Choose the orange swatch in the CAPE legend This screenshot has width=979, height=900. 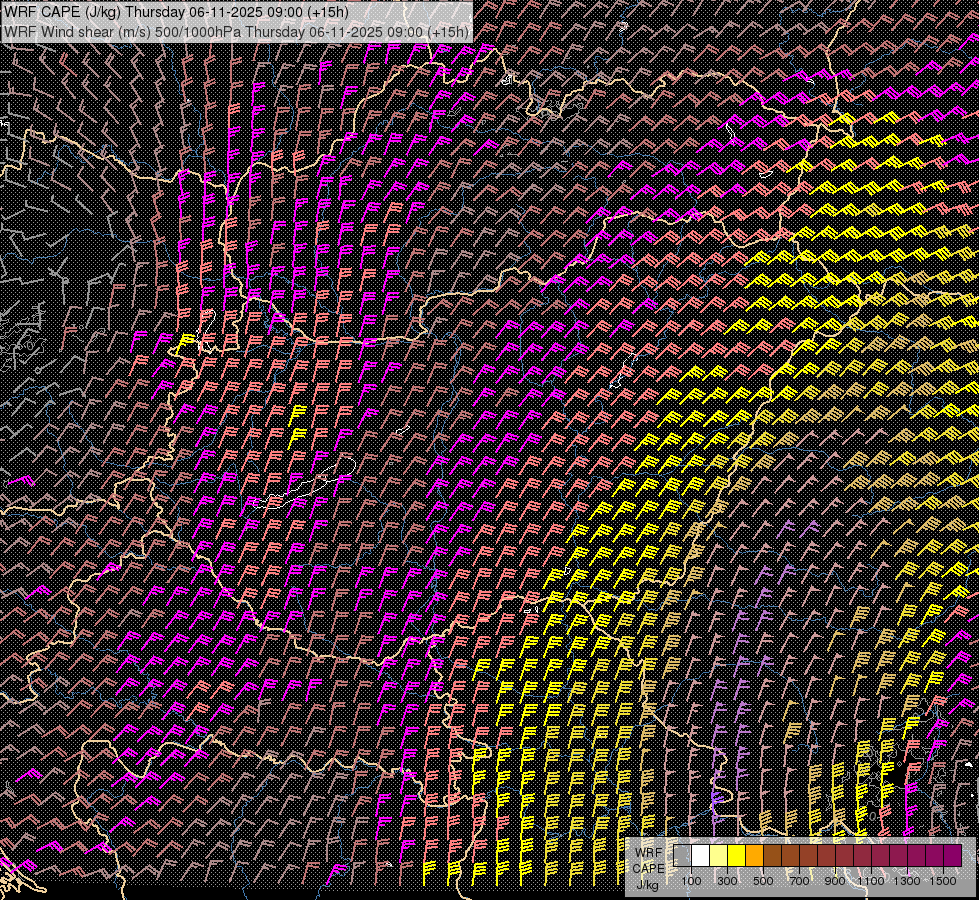tap(754, 855)
